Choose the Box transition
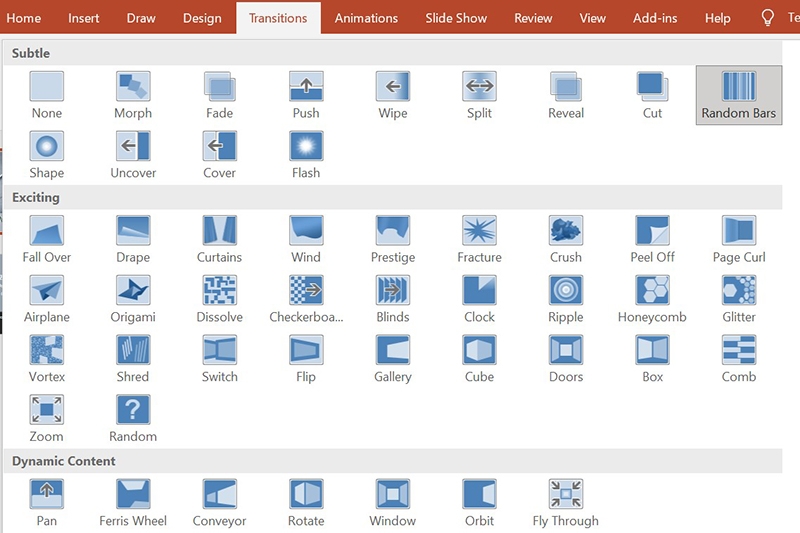Viewport: 800px width, 533px height. pos(652,359)
